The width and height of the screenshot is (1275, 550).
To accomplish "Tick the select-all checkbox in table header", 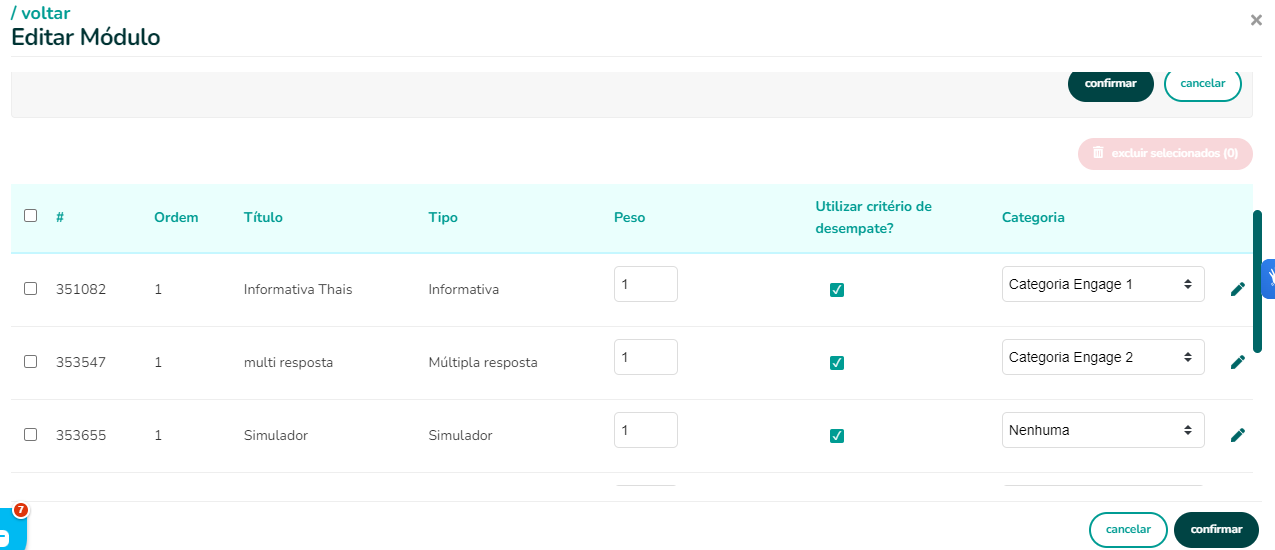I will (30, 215).
